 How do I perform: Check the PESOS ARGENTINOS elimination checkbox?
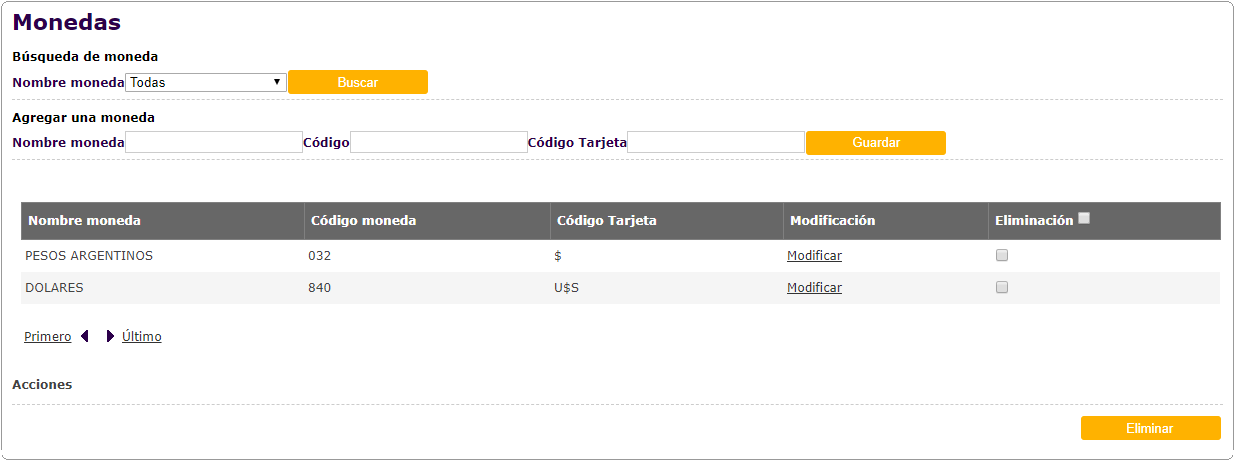[1002, 256]
